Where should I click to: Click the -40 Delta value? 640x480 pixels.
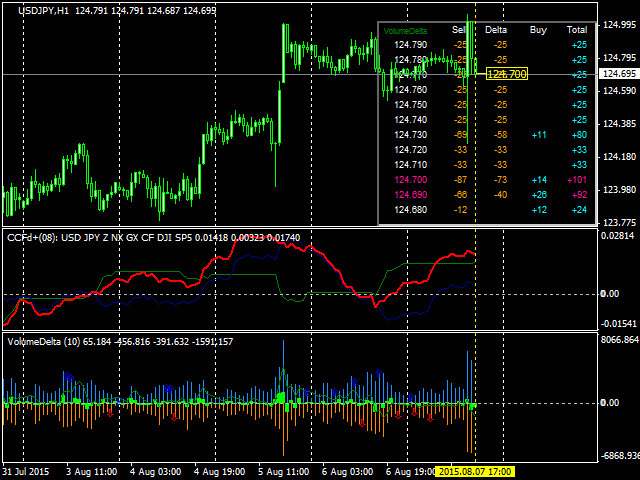(500, 195)
